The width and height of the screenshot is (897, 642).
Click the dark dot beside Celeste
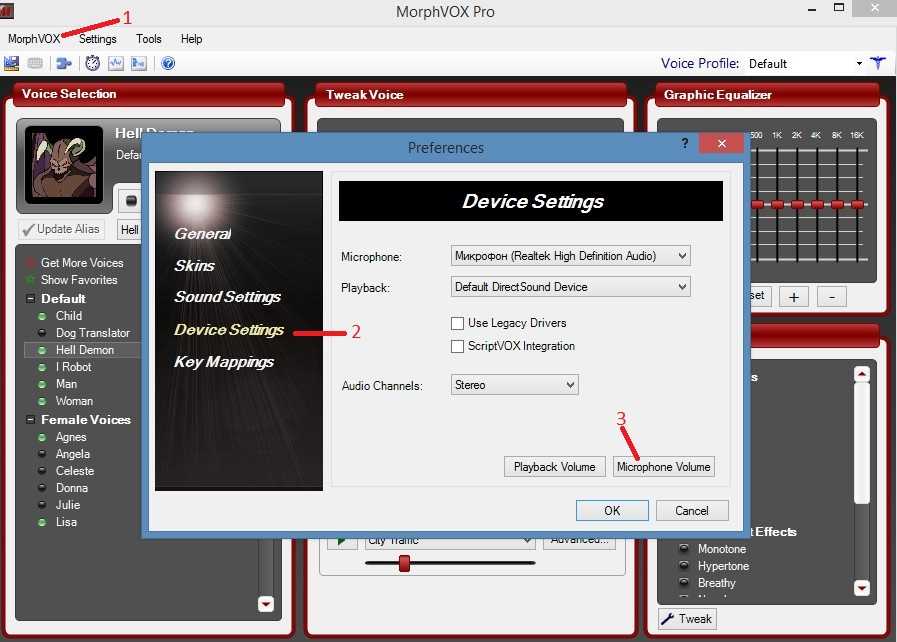coord(42,470)
